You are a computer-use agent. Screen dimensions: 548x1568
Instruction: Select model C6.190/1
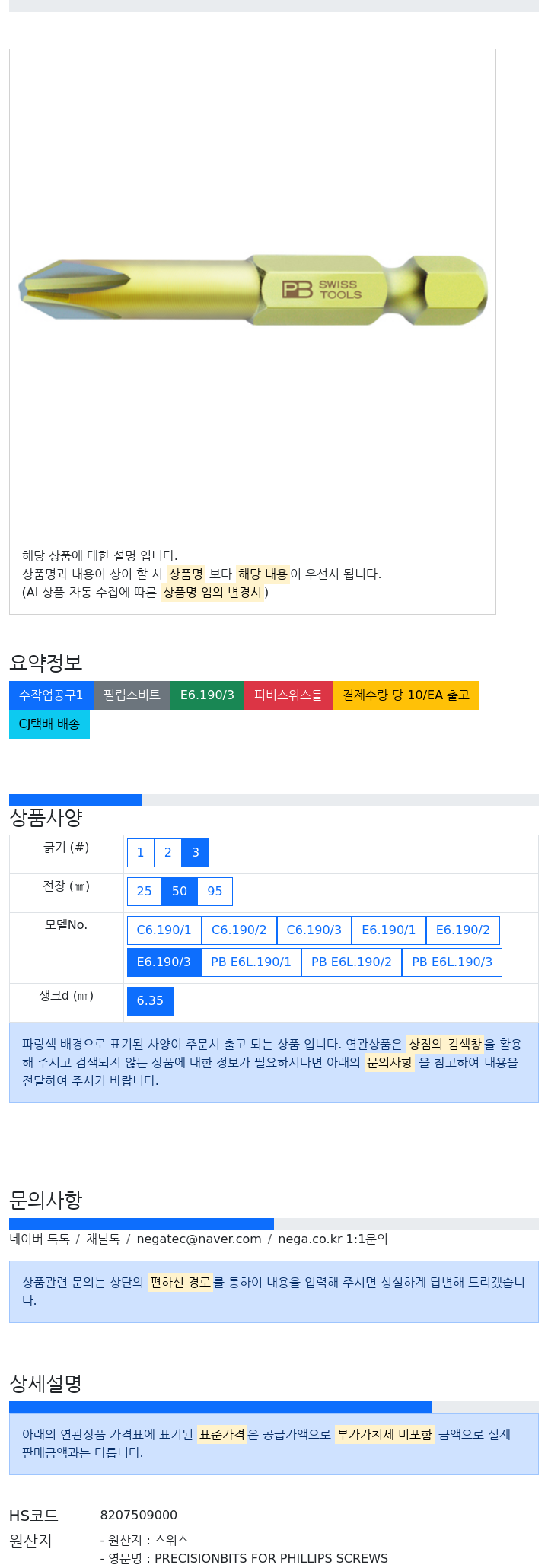pyautogui.click(x=164, y=930)
